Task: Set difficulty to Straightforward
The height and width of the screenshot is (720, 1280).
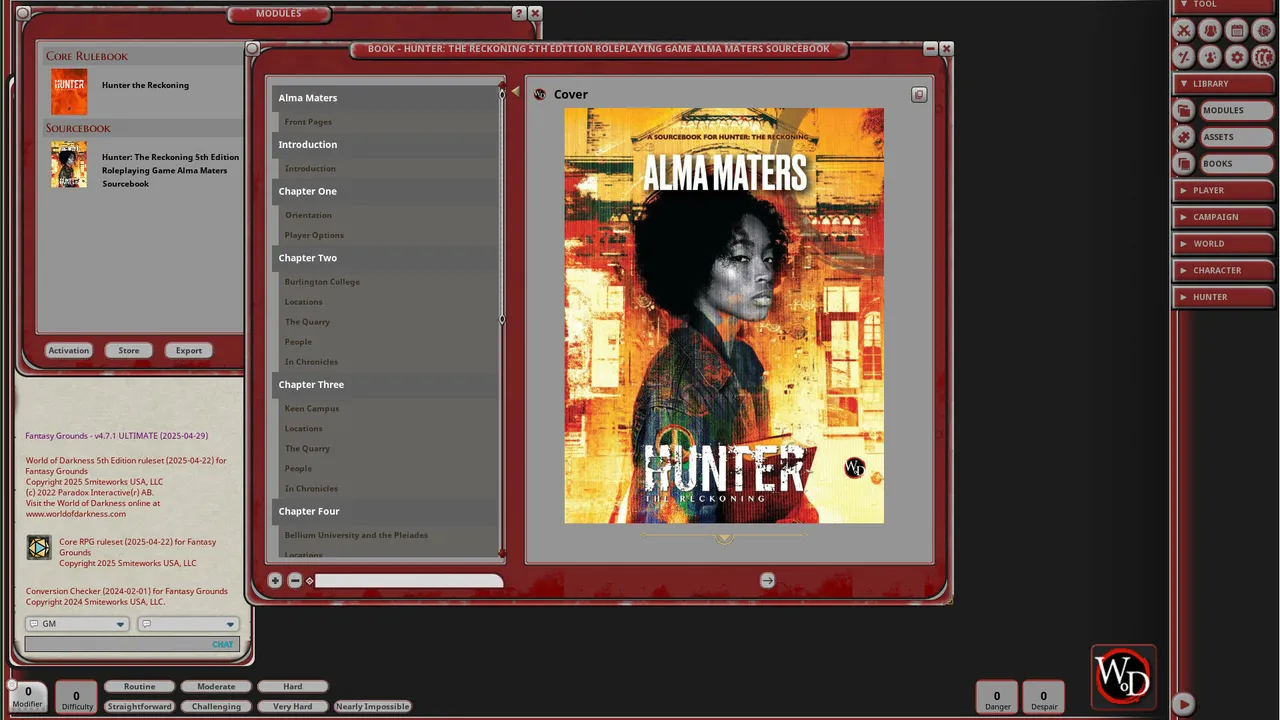Action: pos(139,707)
